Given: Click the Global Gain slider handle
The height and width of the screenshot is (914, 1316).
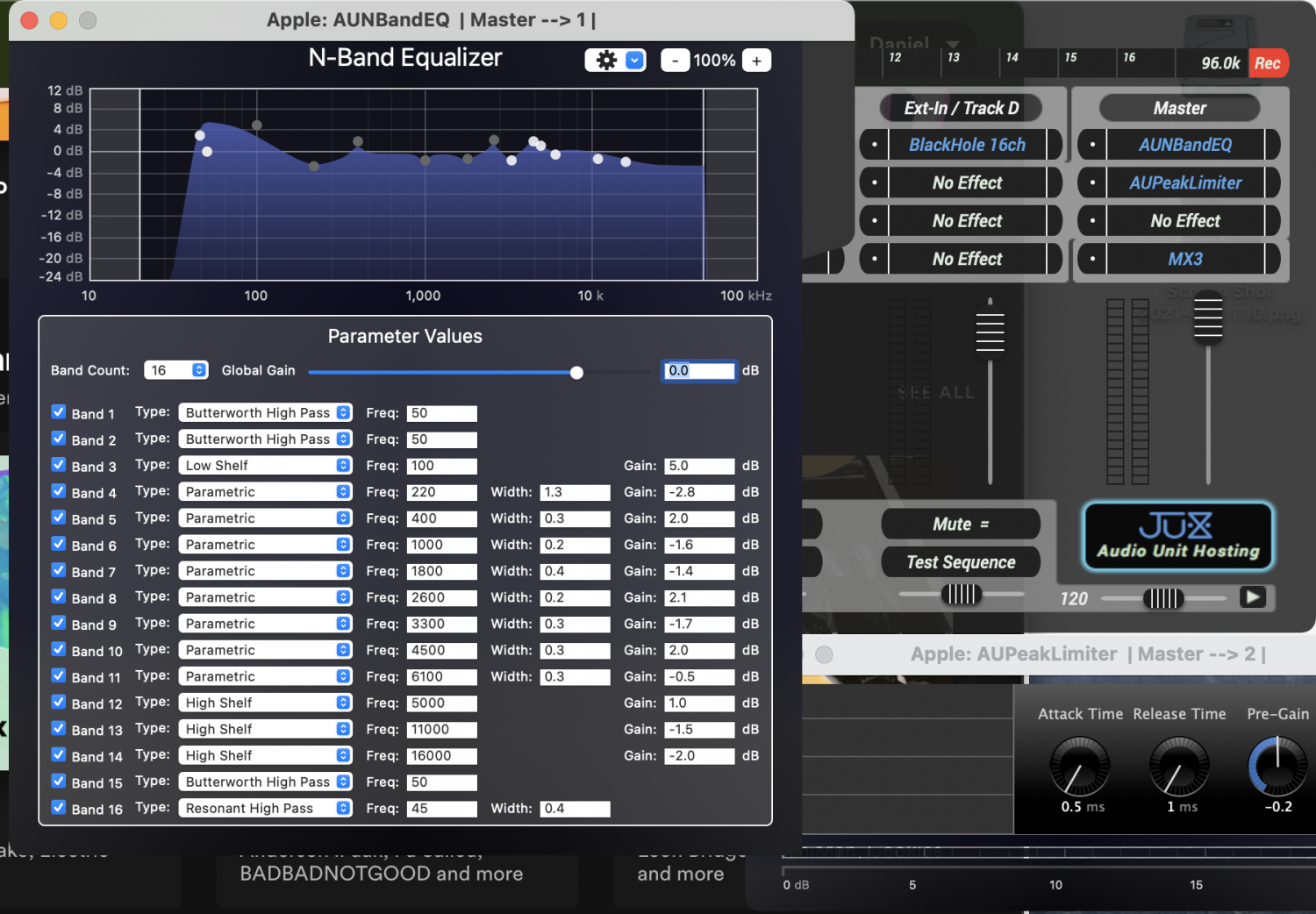Looking at the screenshot, I should 576,372.
